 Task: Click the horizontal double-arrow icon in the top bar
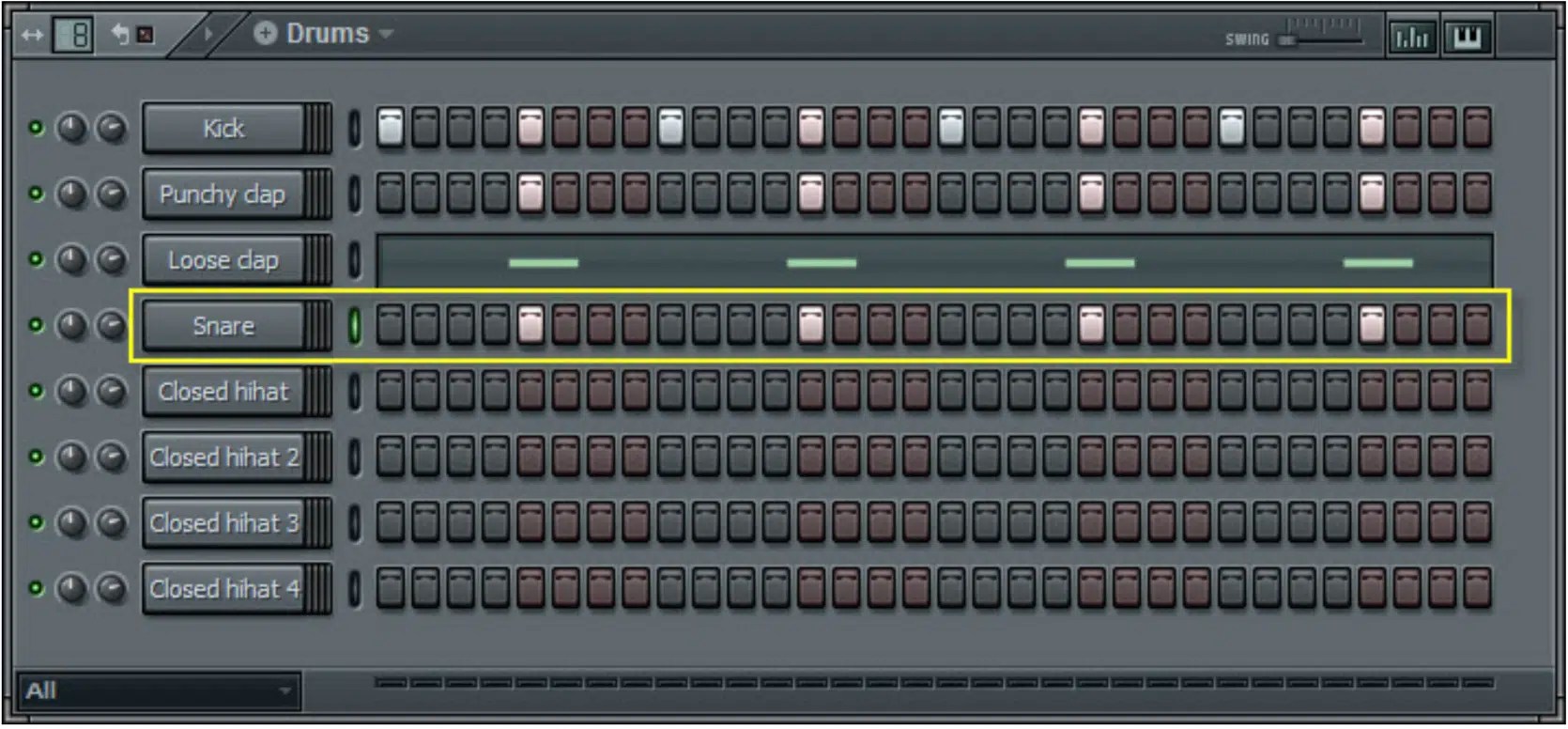(32, 36)
